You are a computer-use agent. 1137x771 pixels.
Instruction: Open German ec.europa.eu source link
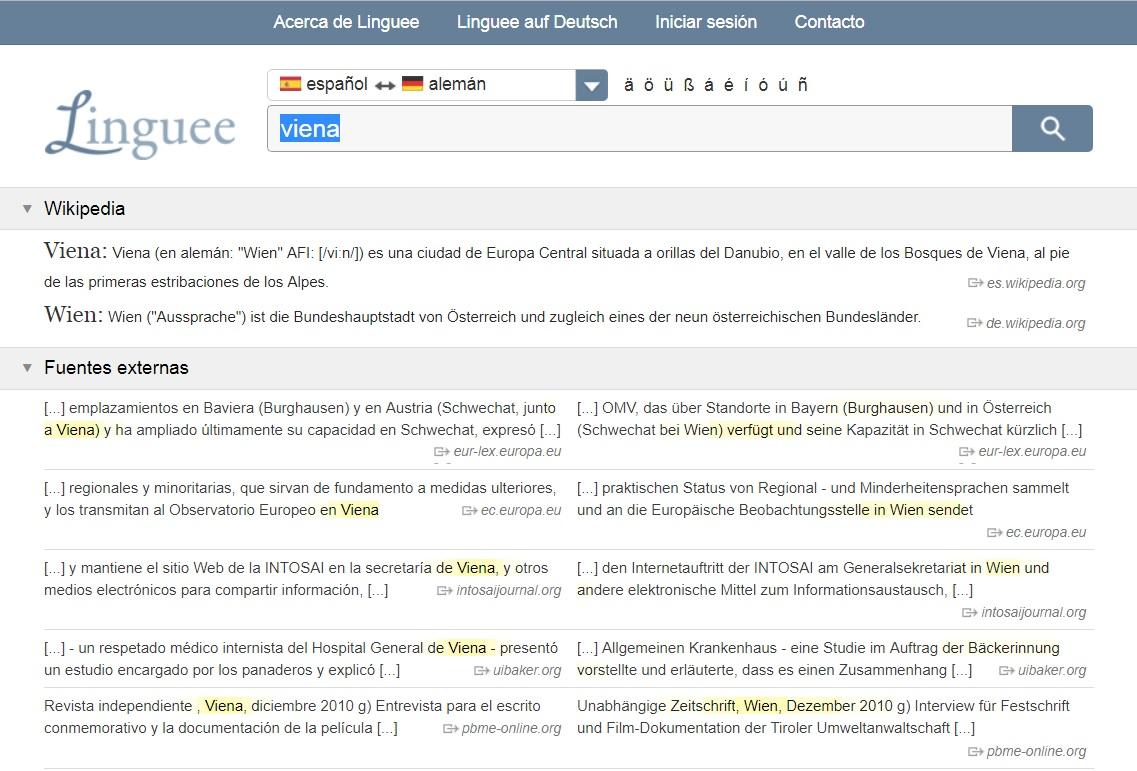click(1037, 532)
